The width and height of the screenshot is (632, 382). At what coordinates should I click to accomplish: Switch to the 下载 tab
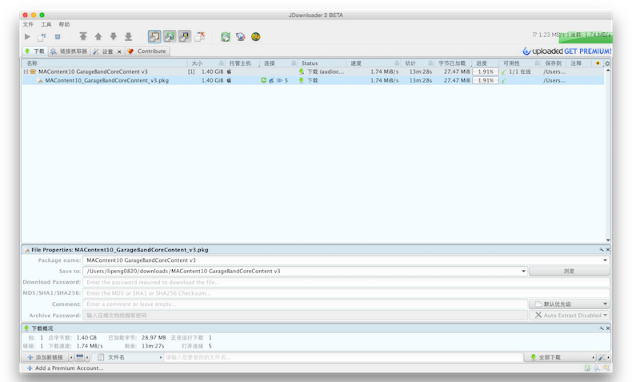pos(35,52)
